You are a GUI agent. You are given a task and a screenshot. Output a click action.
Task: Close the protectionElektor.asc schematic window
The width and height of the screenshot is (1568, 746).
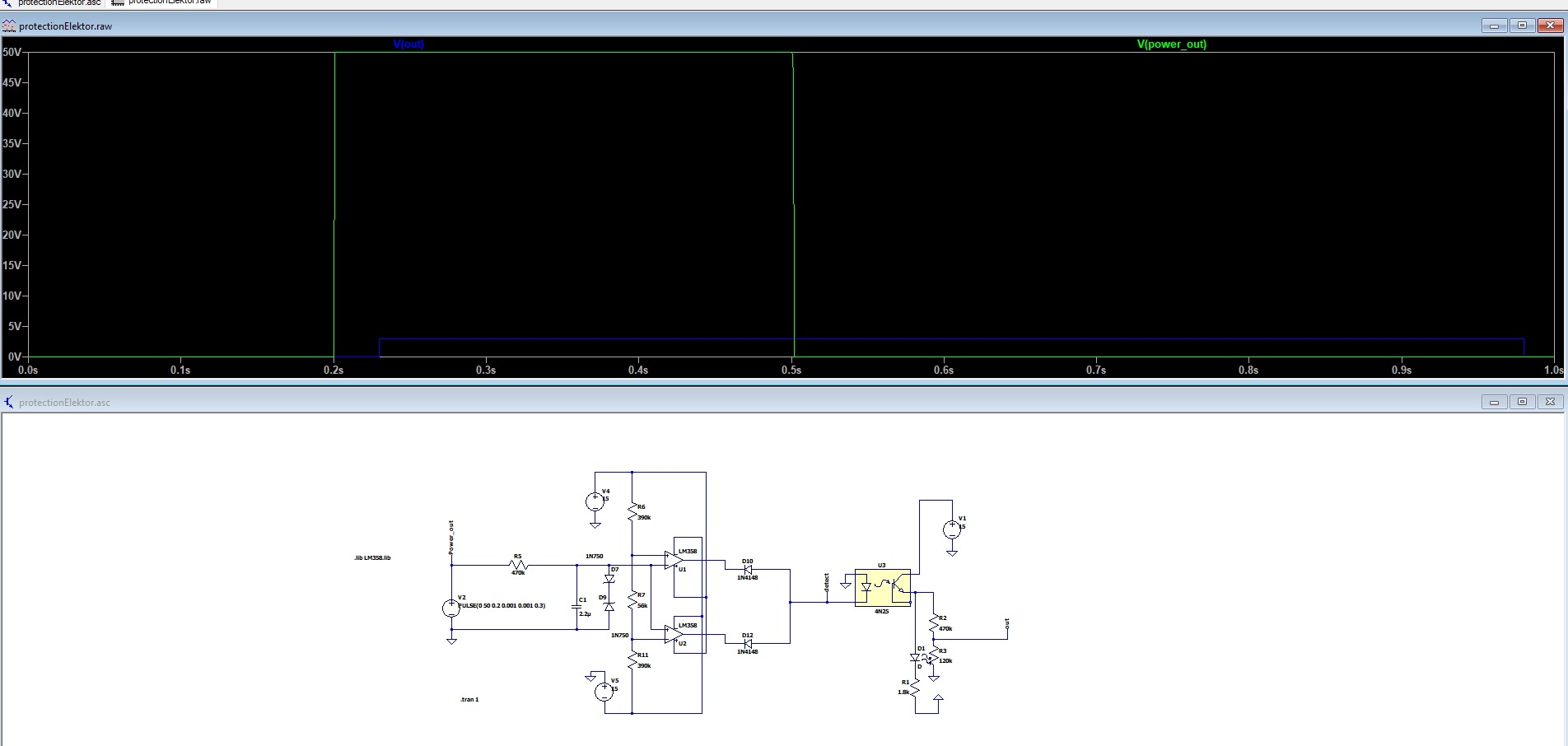point(1550,402)
